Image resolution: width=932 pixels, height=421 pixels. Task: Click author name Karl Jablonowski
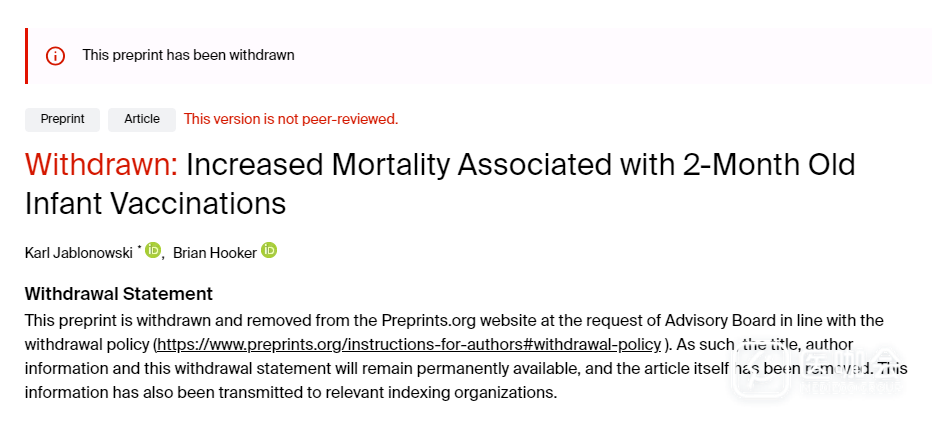[x=79, y=253]
